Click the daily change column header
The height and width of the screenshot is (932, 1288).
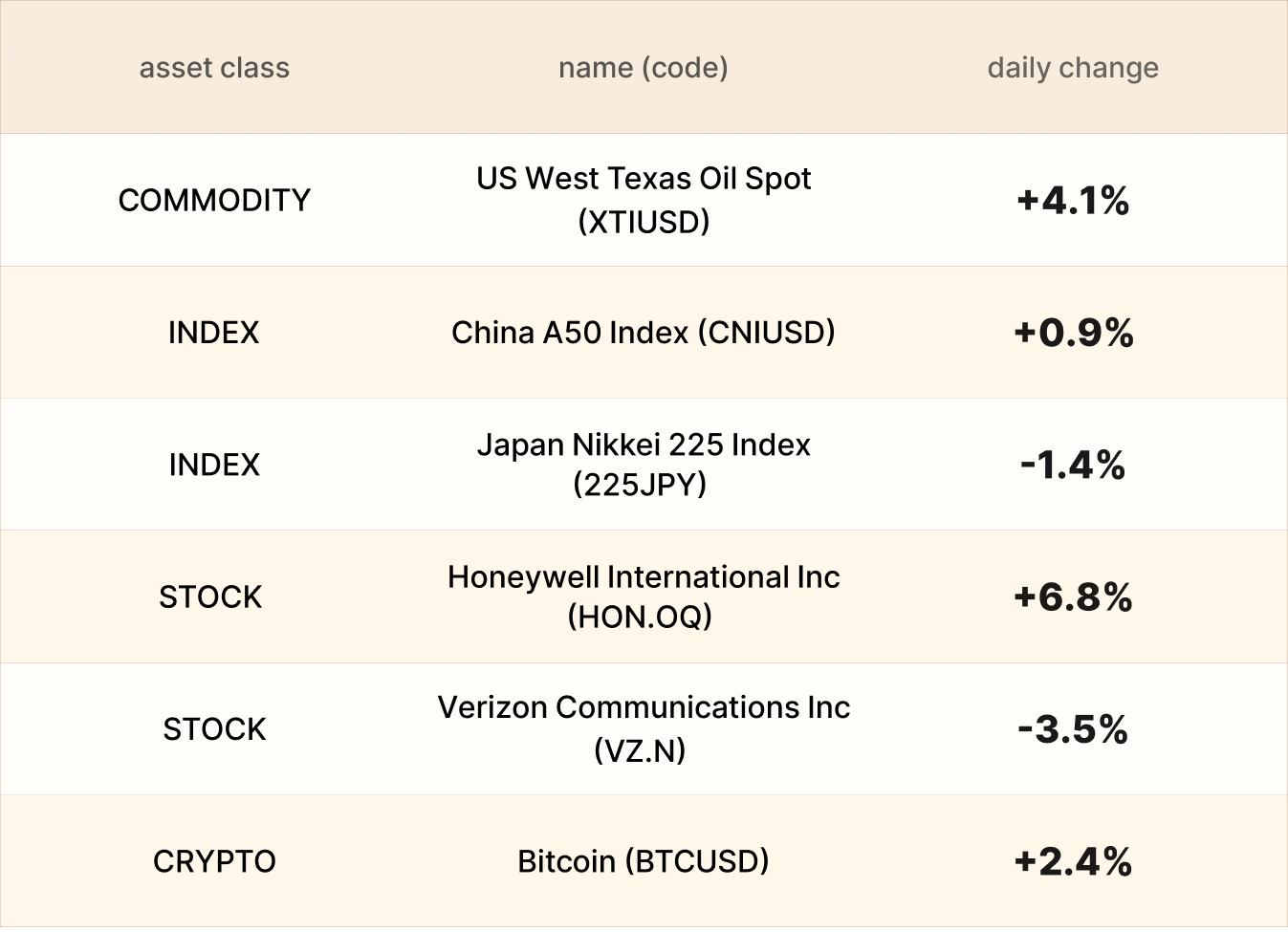tap(1072, 68)
